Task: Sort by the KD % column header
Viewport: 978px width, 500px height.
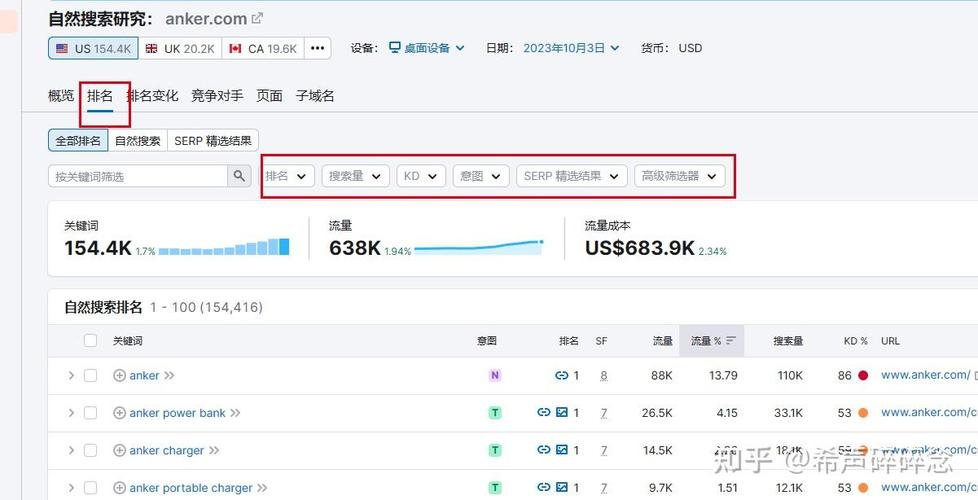Action: tap(856, 340)
